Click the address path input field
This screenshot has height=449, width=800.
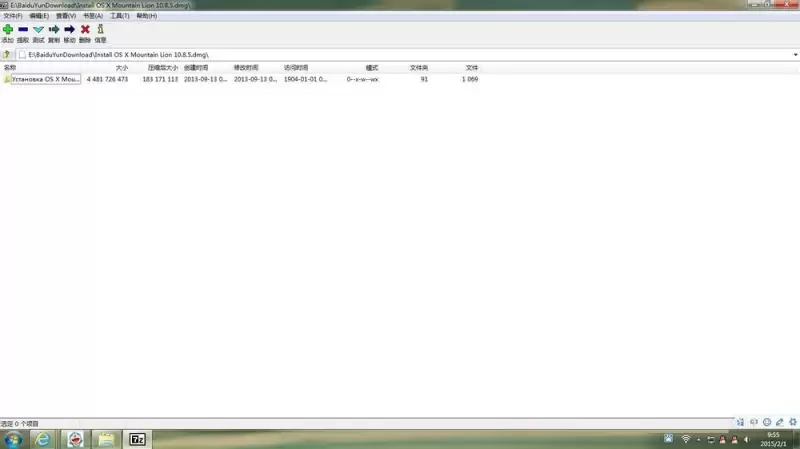click(406, 55)
